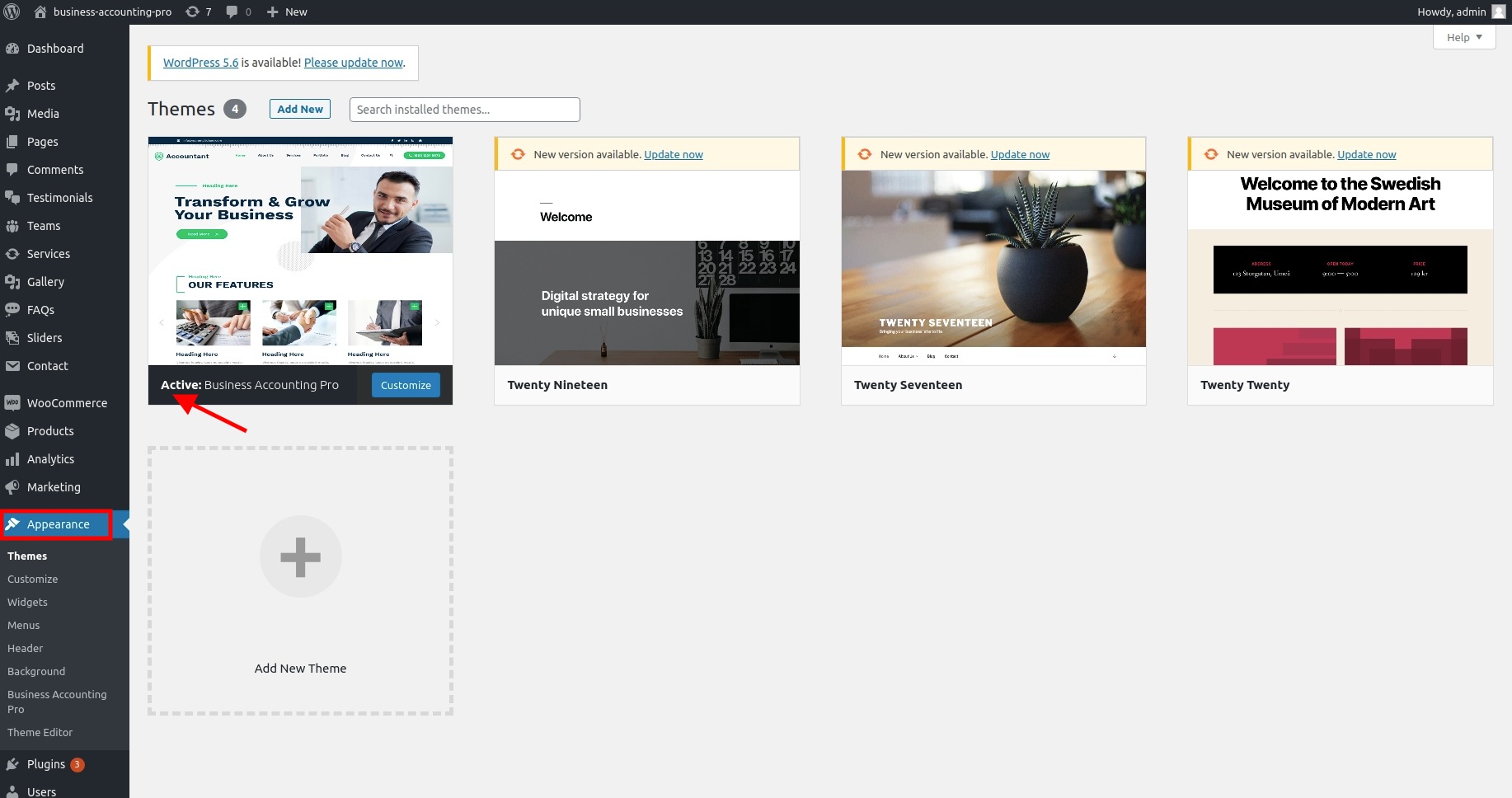
Task: Open the Twenty Nineteen theme thumbnail
Action: pos(647,268)
